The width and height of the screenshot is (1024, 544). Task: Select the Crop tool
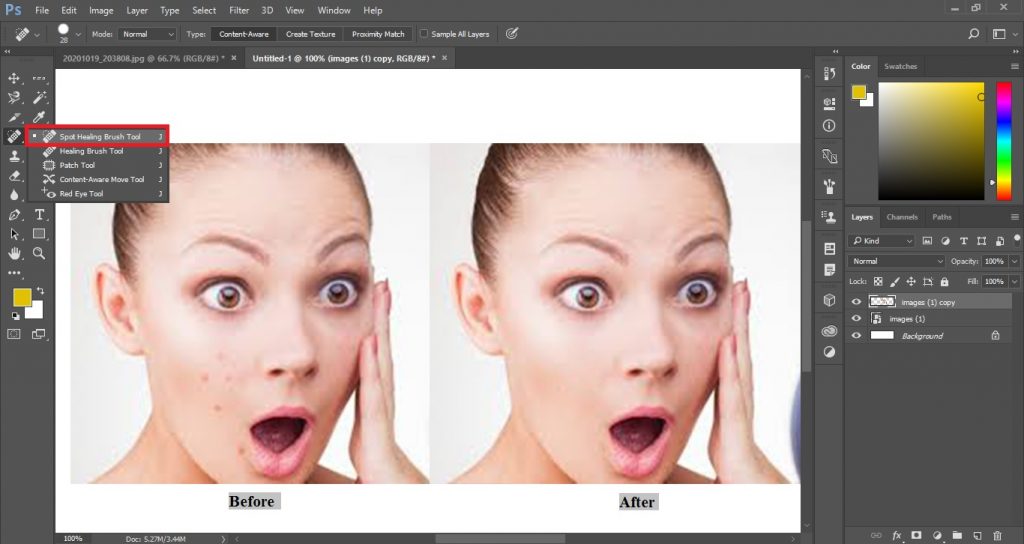click(14, 118)
